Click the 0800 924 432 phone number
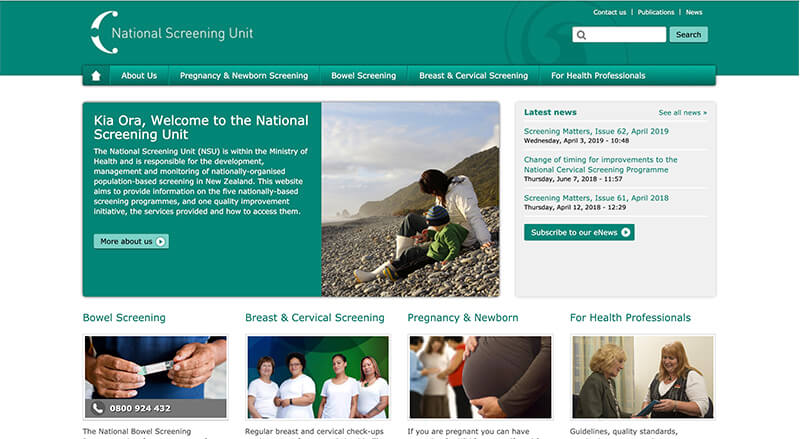 point(140,408)
